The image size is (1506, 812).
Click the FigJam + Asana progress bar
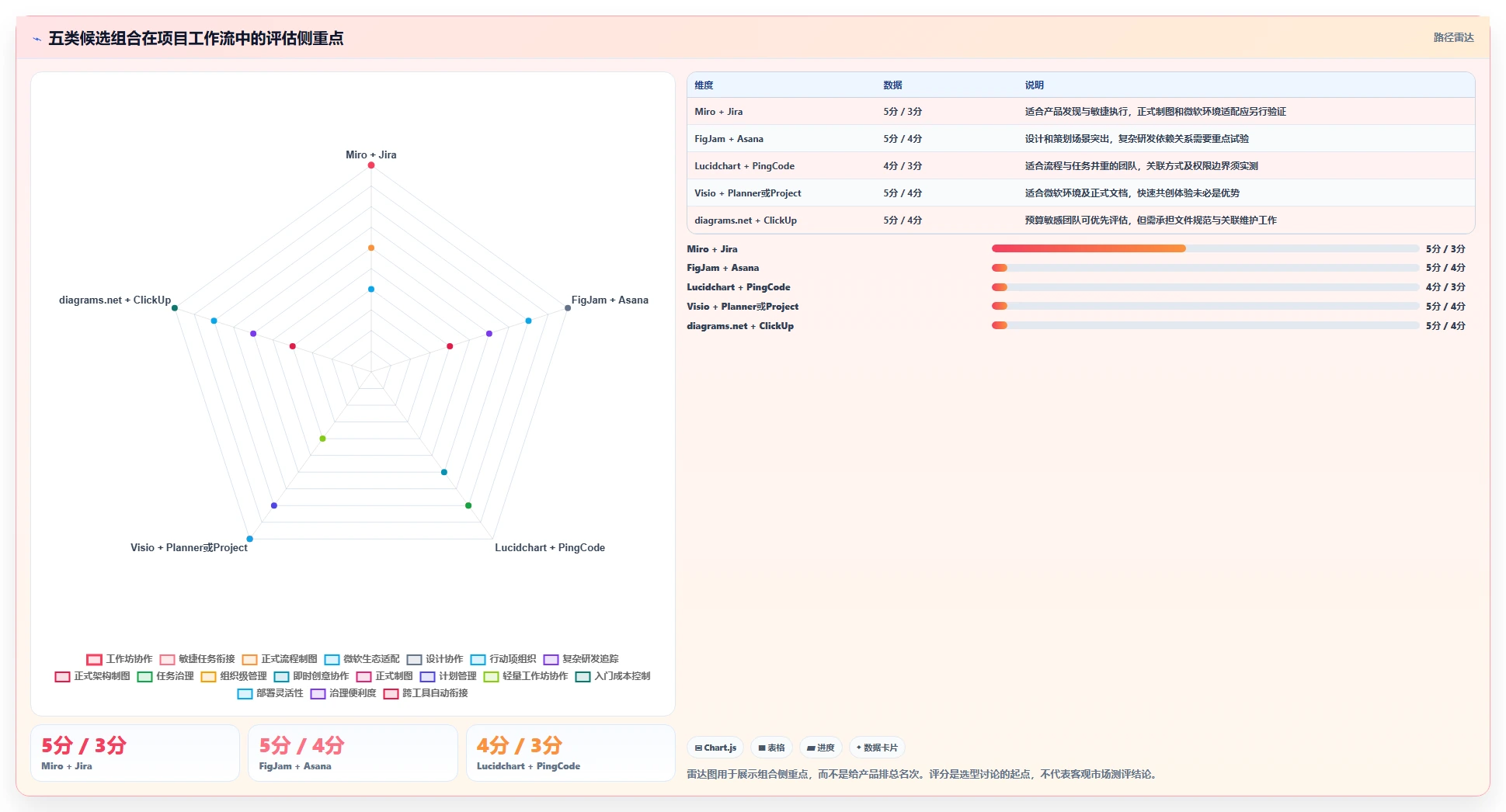coord(1205,268)
